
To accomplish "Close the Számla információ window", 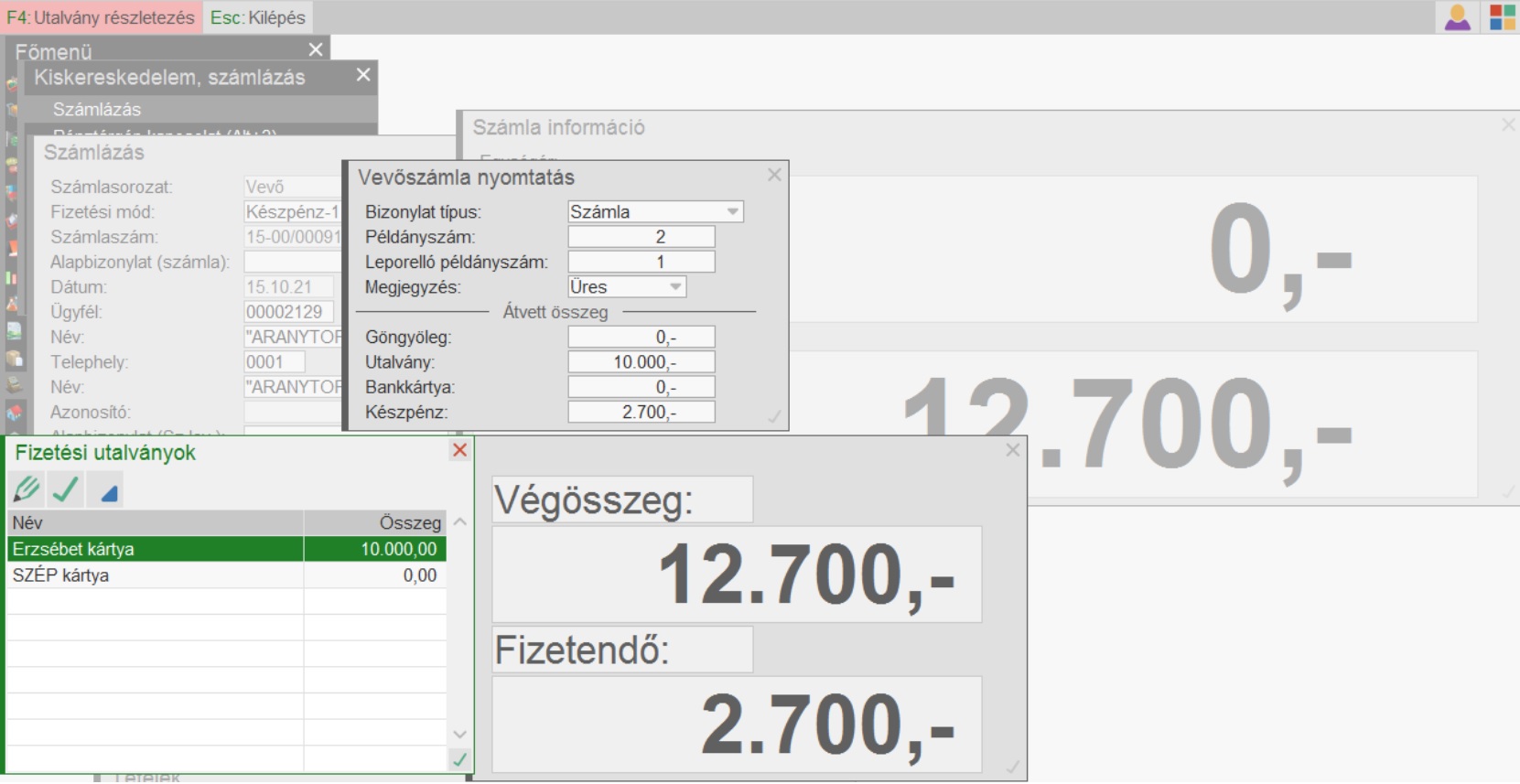I will point(1508,124).
